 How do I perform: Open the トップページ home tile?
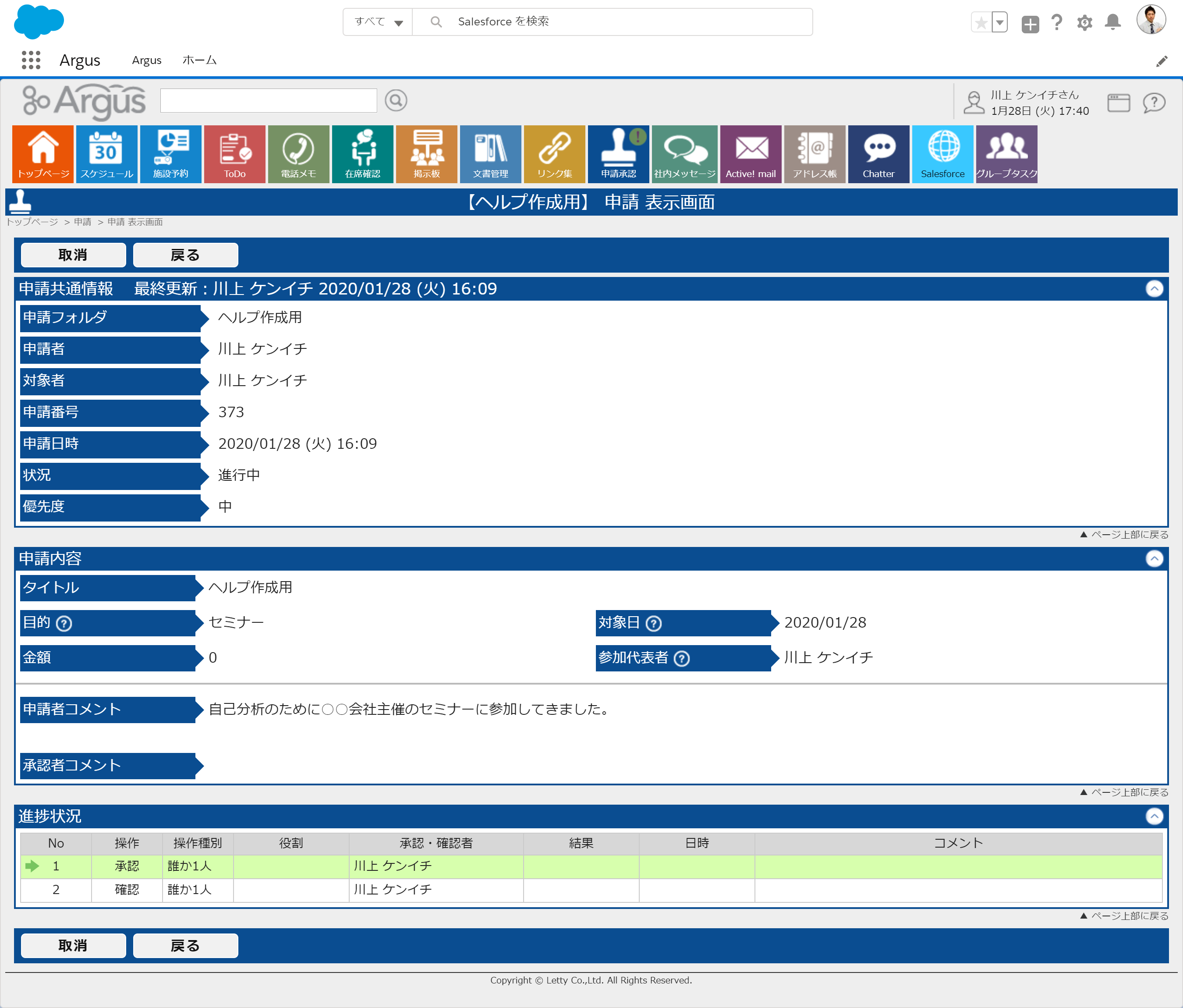tap(43, 154)
